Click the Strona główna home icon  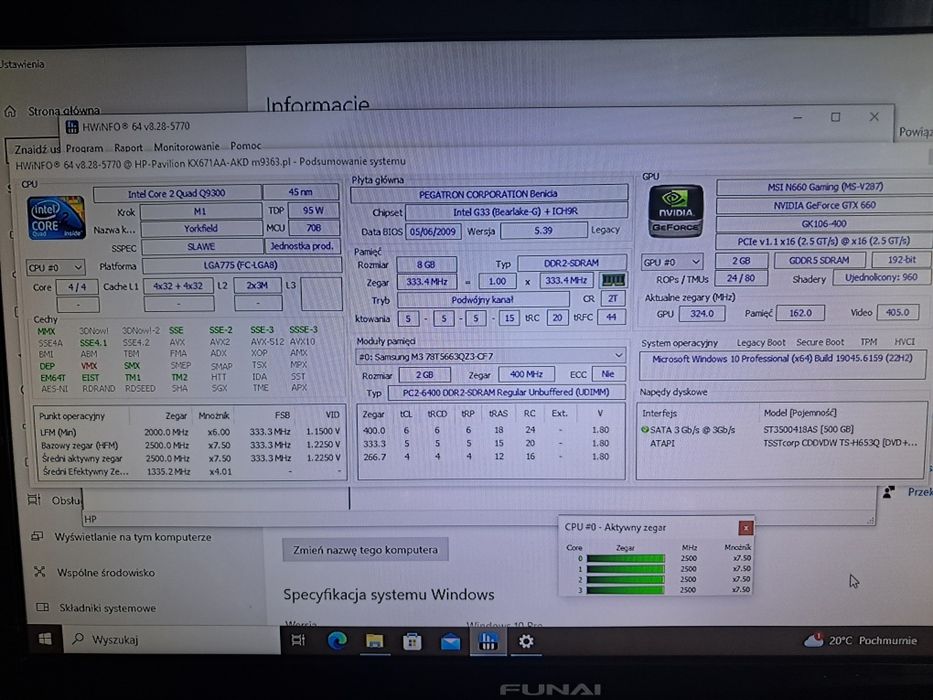[10, 111]
